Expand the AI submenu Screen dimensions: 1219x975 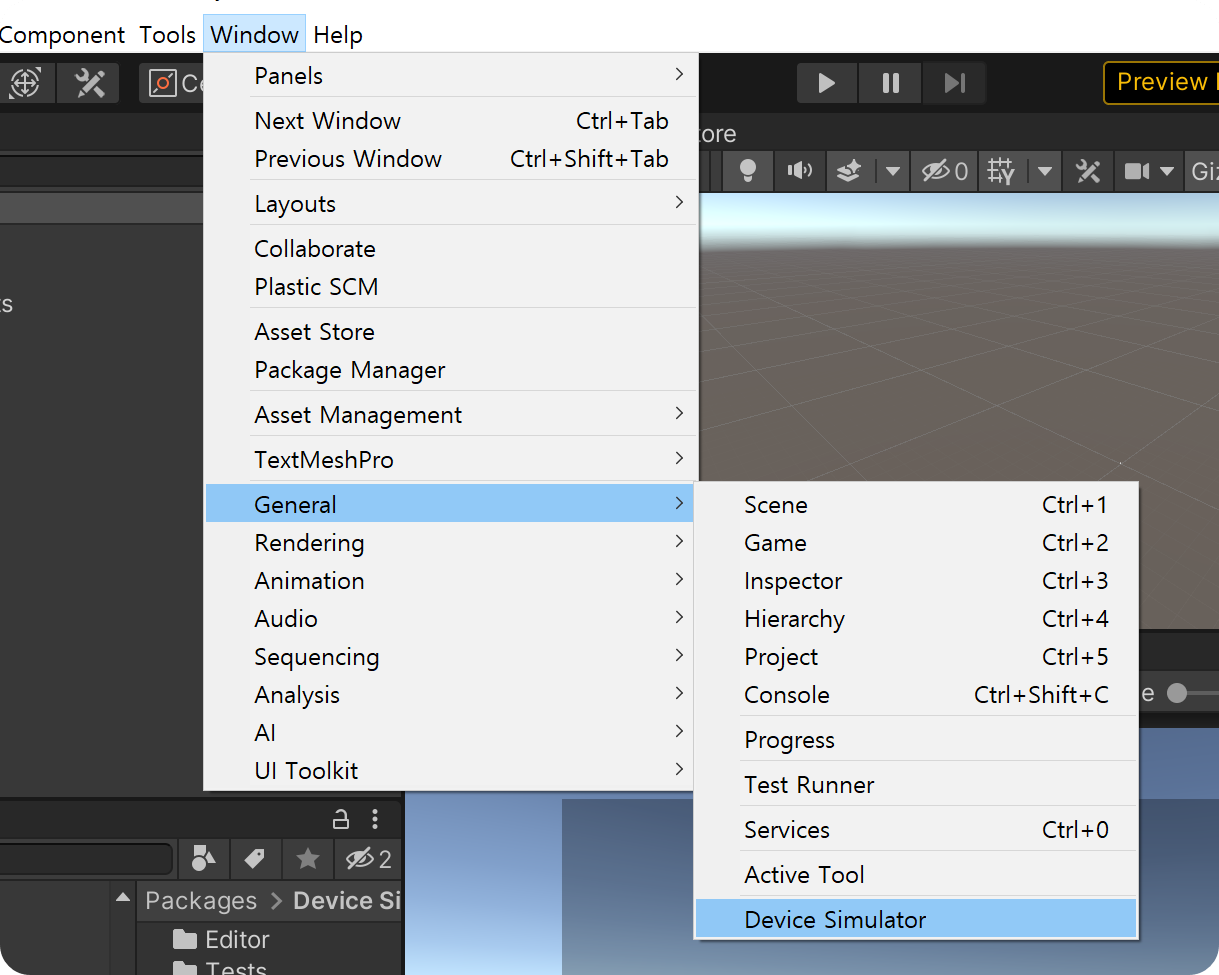coord(451,733)
